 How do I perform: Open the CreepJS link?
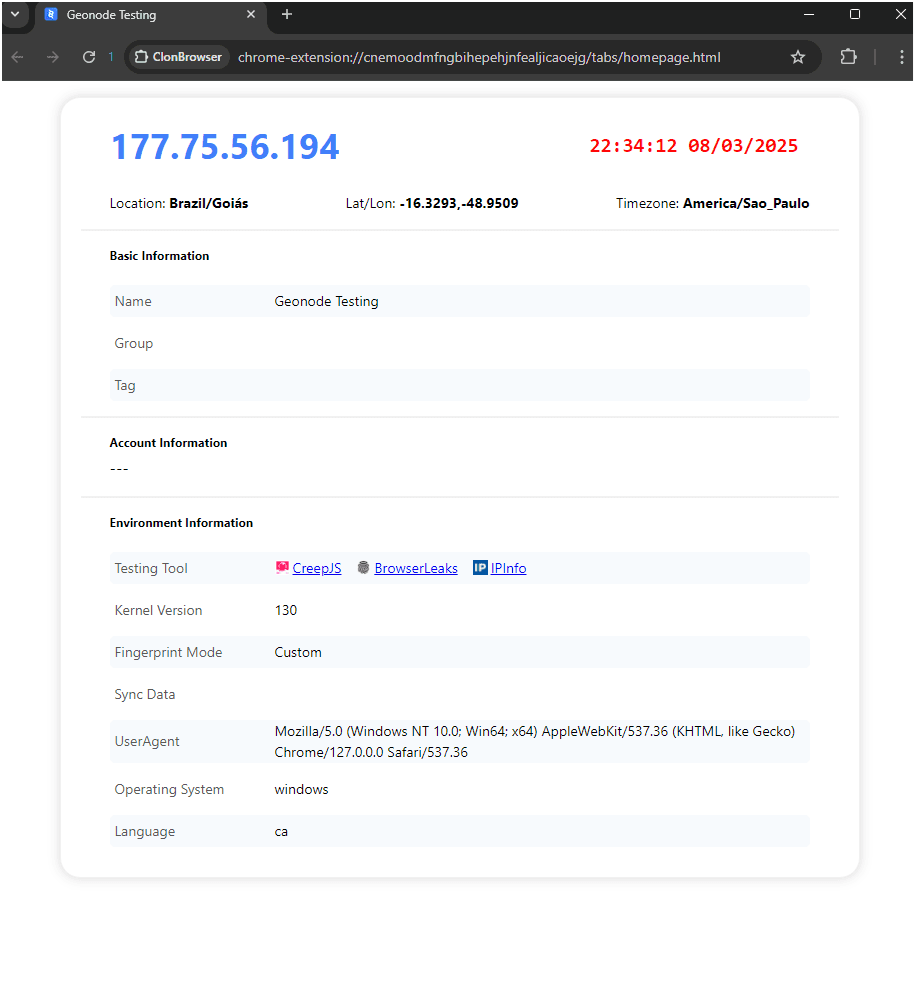pos(317,567)
